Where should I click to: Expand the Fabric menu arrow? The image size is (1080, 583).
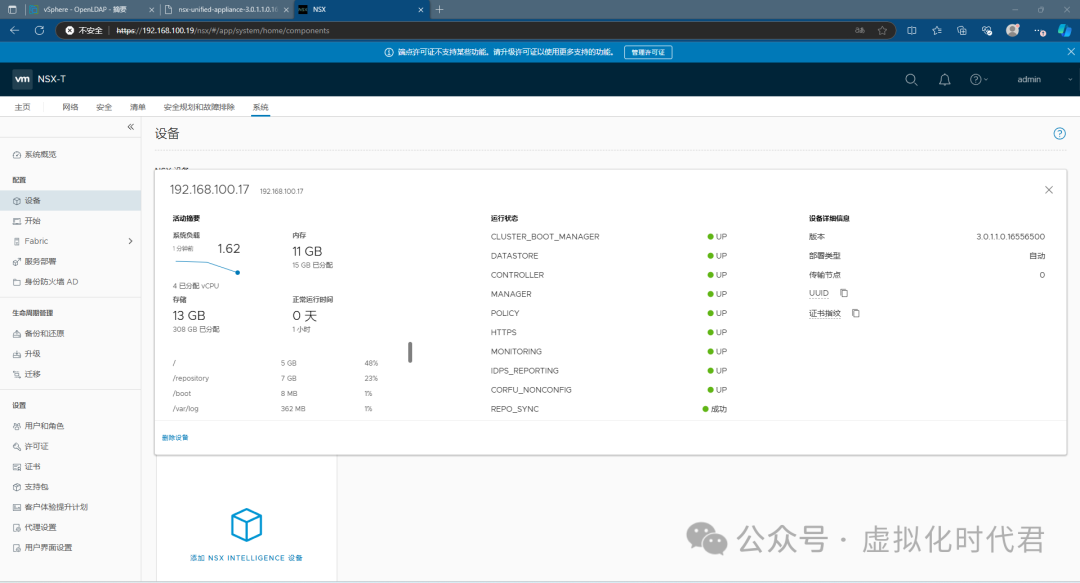click(x=130, y=241)
